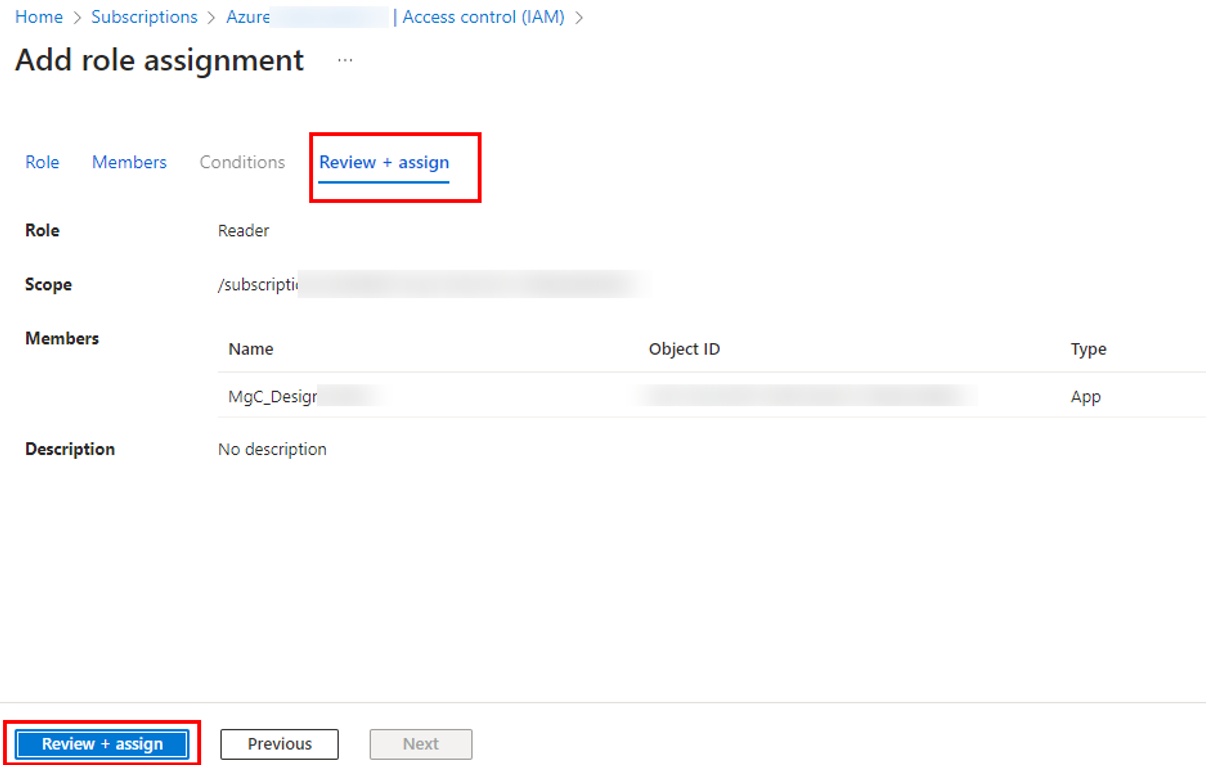Click the App type cell
This screenshot has height=776, width=1206.
pos(1085,397)
